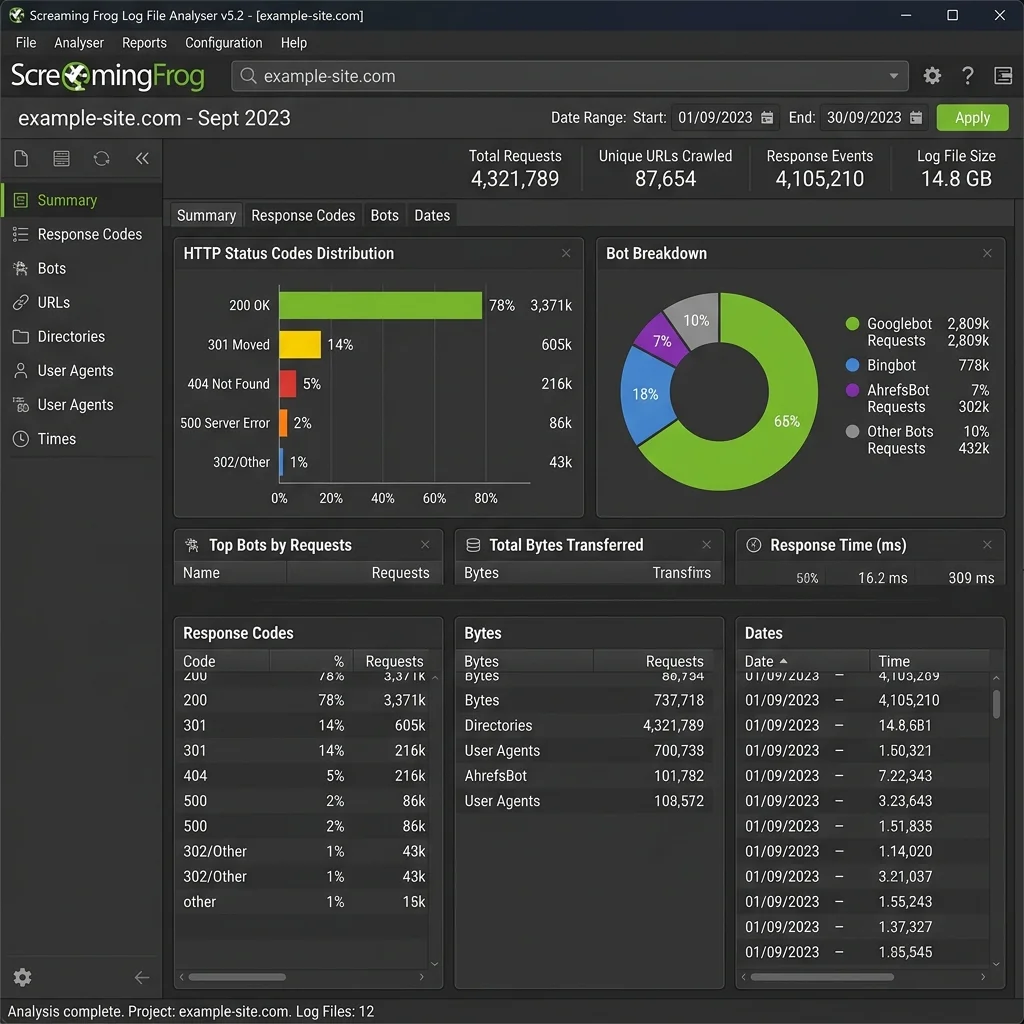Sort Response Codes by Code column

tap(222, 661)
